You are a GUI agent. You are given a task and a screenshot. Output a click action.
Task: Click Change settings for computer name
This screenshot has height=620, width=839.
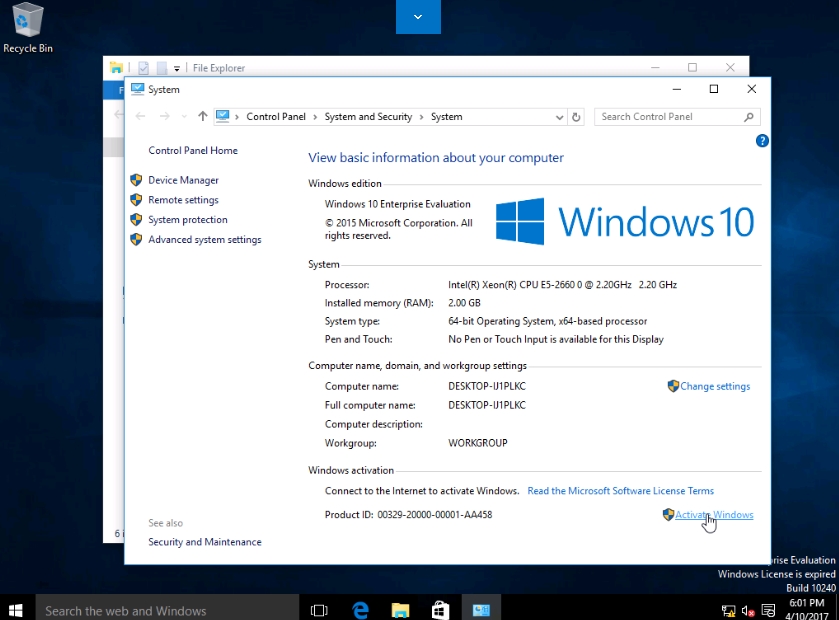714,386
